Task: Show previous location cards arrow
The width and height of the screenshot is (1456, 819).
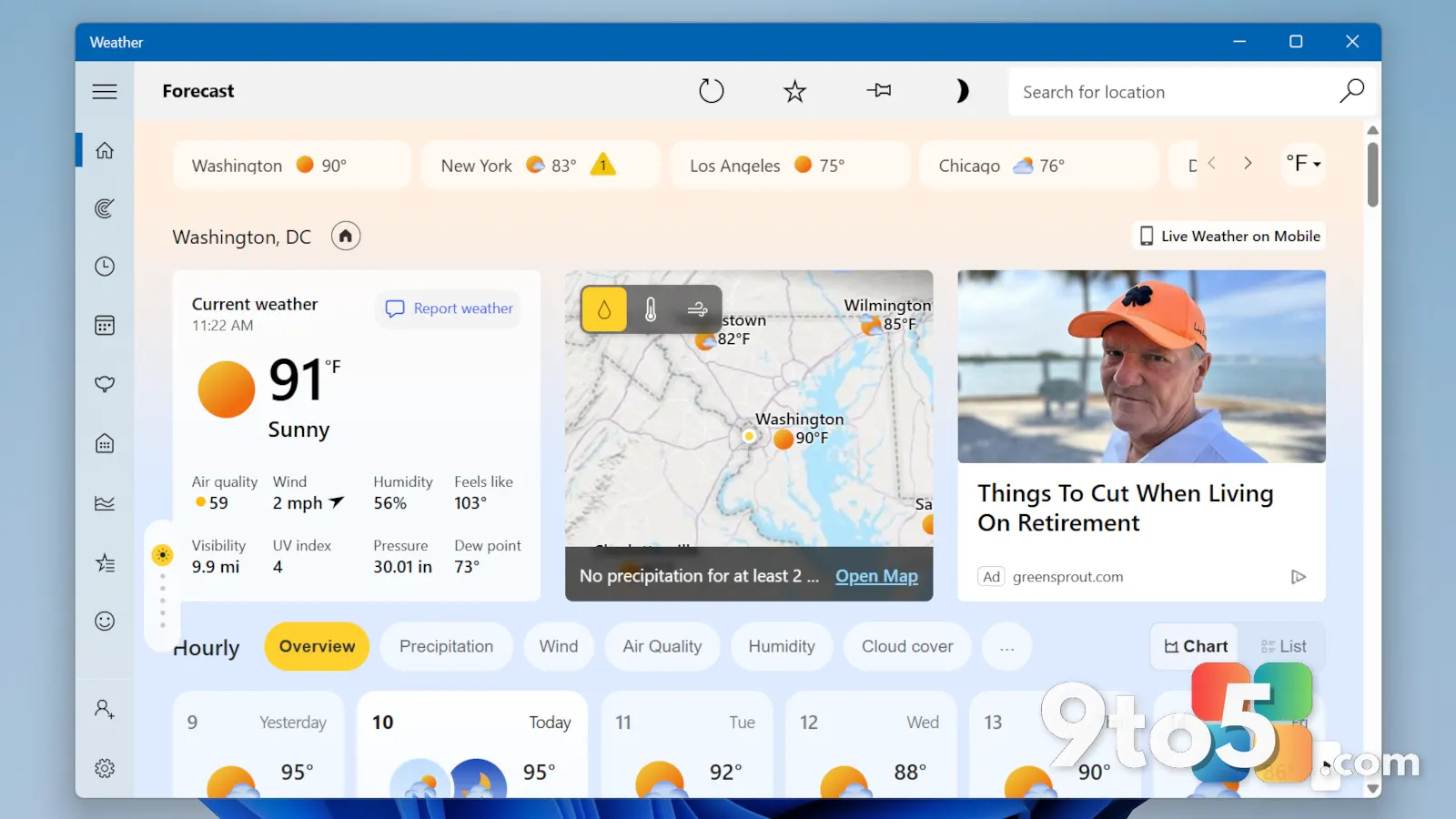Action: (1211, 163)
